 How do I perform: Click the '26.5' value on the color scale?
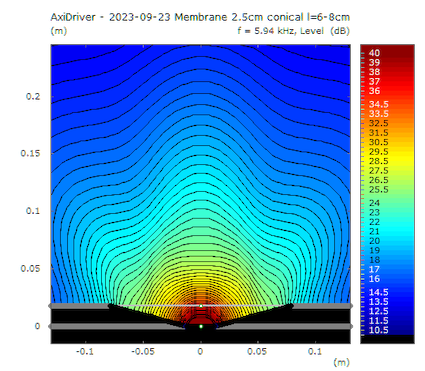pyautogui.click(x=378, y=180)
